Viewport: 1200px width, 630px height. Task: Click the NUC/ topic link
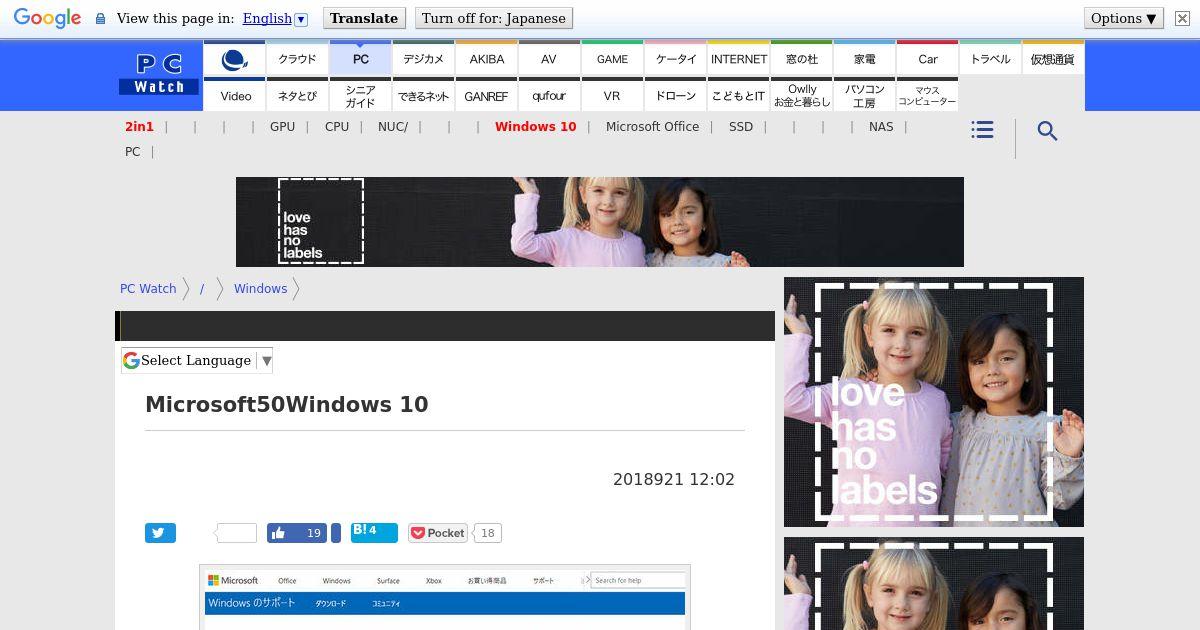pyautogui.click(x=393, y=126)
